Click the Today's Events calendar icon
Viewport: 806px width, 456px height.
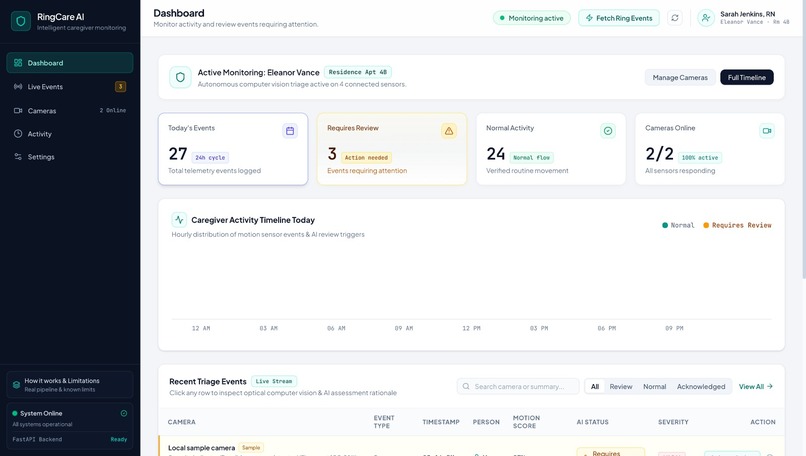[290, 131]
